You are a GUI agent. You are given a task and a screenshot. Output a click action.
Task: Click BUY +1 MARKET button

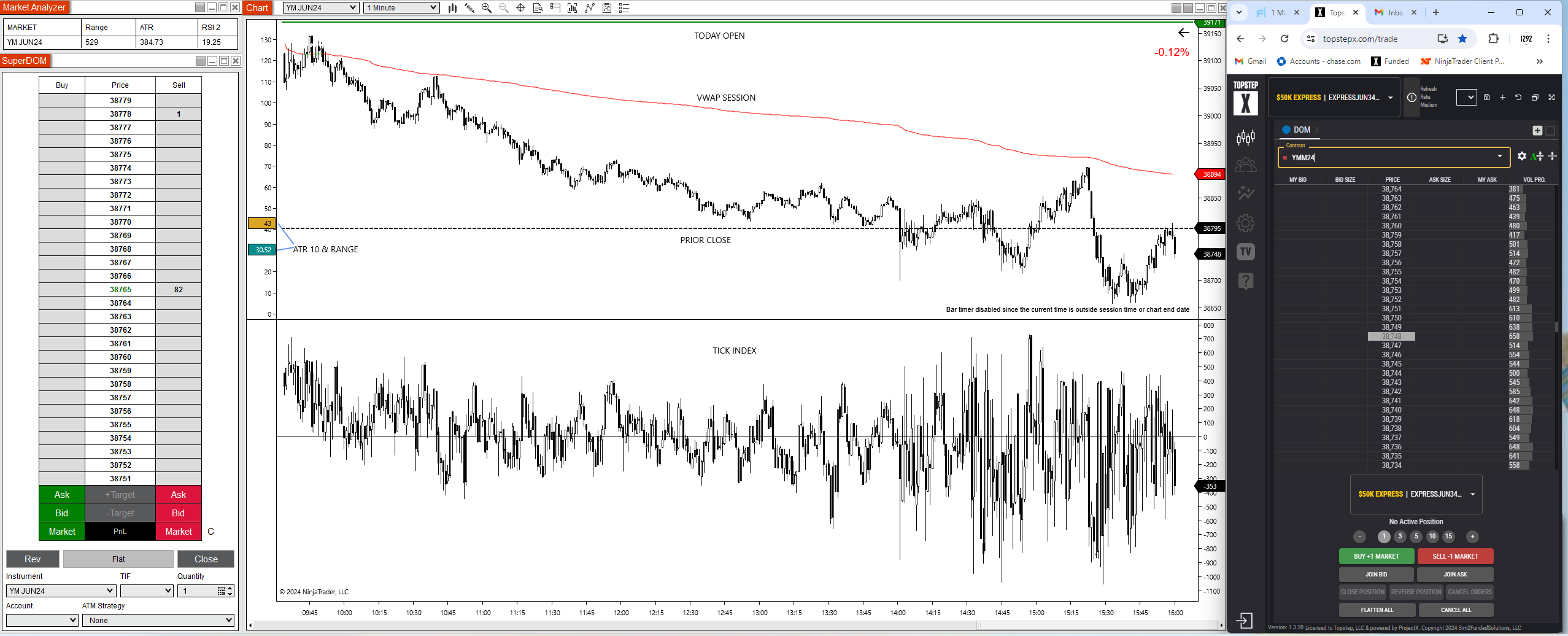point(1377,557)
